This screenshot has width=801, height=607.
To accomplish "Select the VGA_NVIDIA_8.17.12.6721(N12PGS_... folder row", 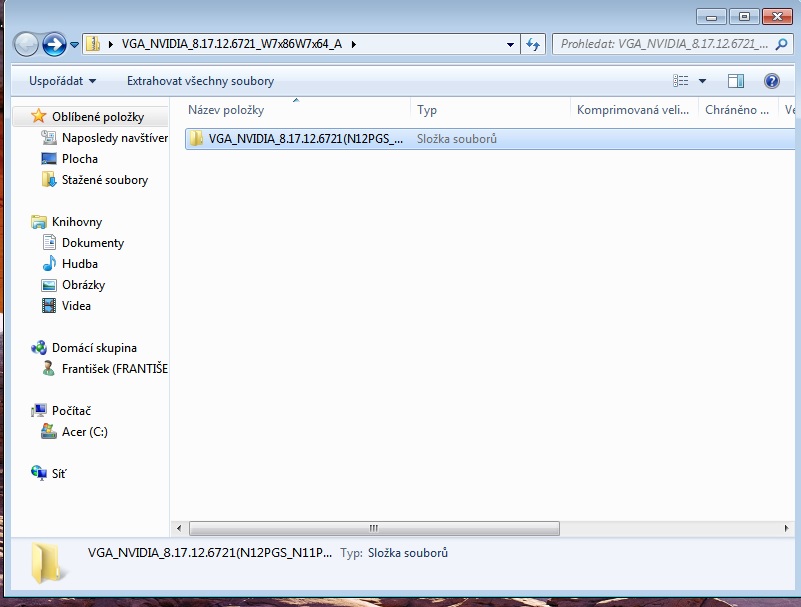I will [492, 139].
